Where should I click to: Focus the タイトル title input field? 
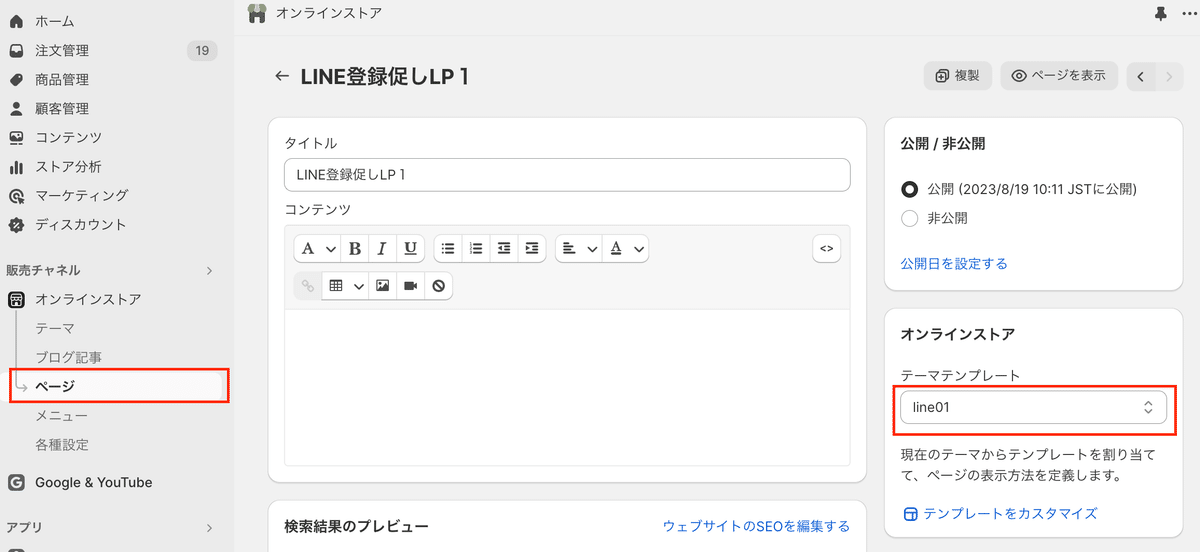567,174
